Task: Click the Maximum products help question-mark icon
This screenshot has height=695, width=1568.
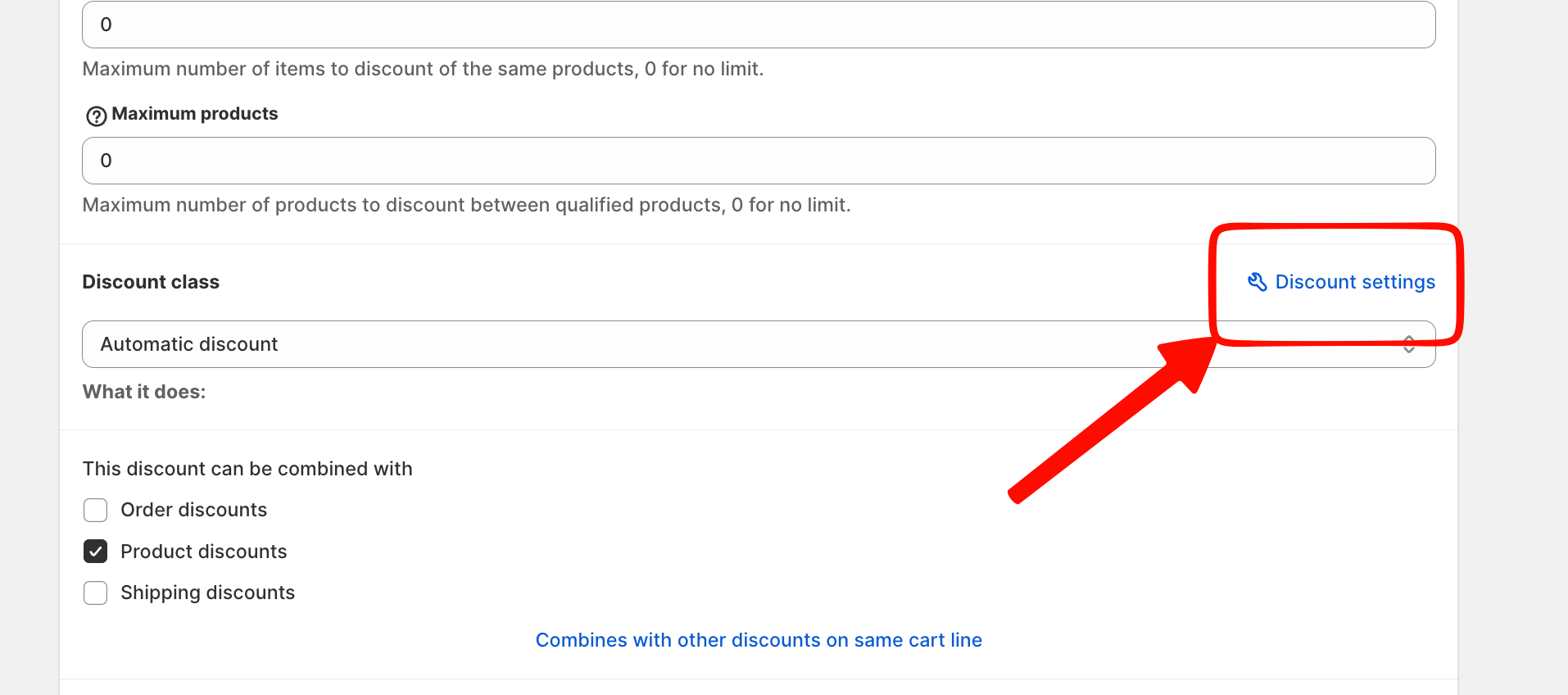Action: [x=96, y=116]
